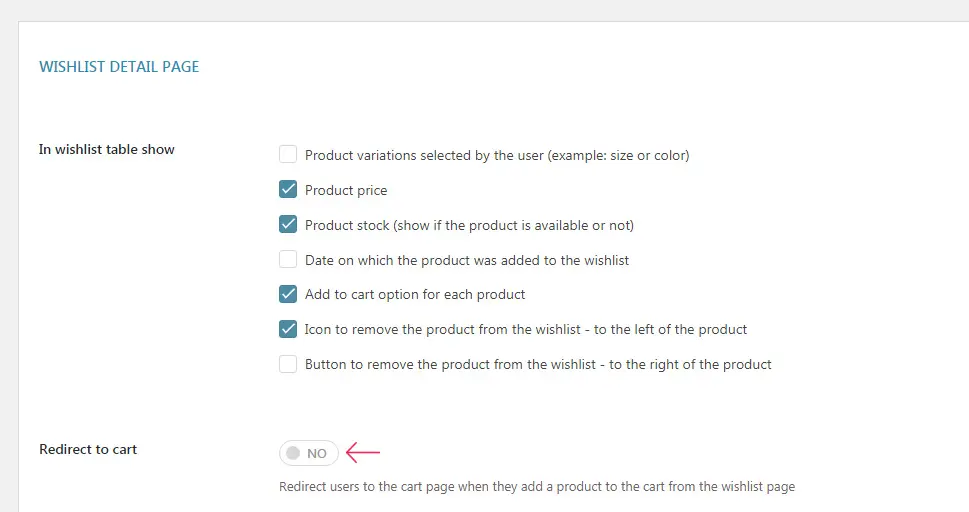Enable the Product variations selected by user checkbox
Screen dimensions: 969x512
(288, 154)
